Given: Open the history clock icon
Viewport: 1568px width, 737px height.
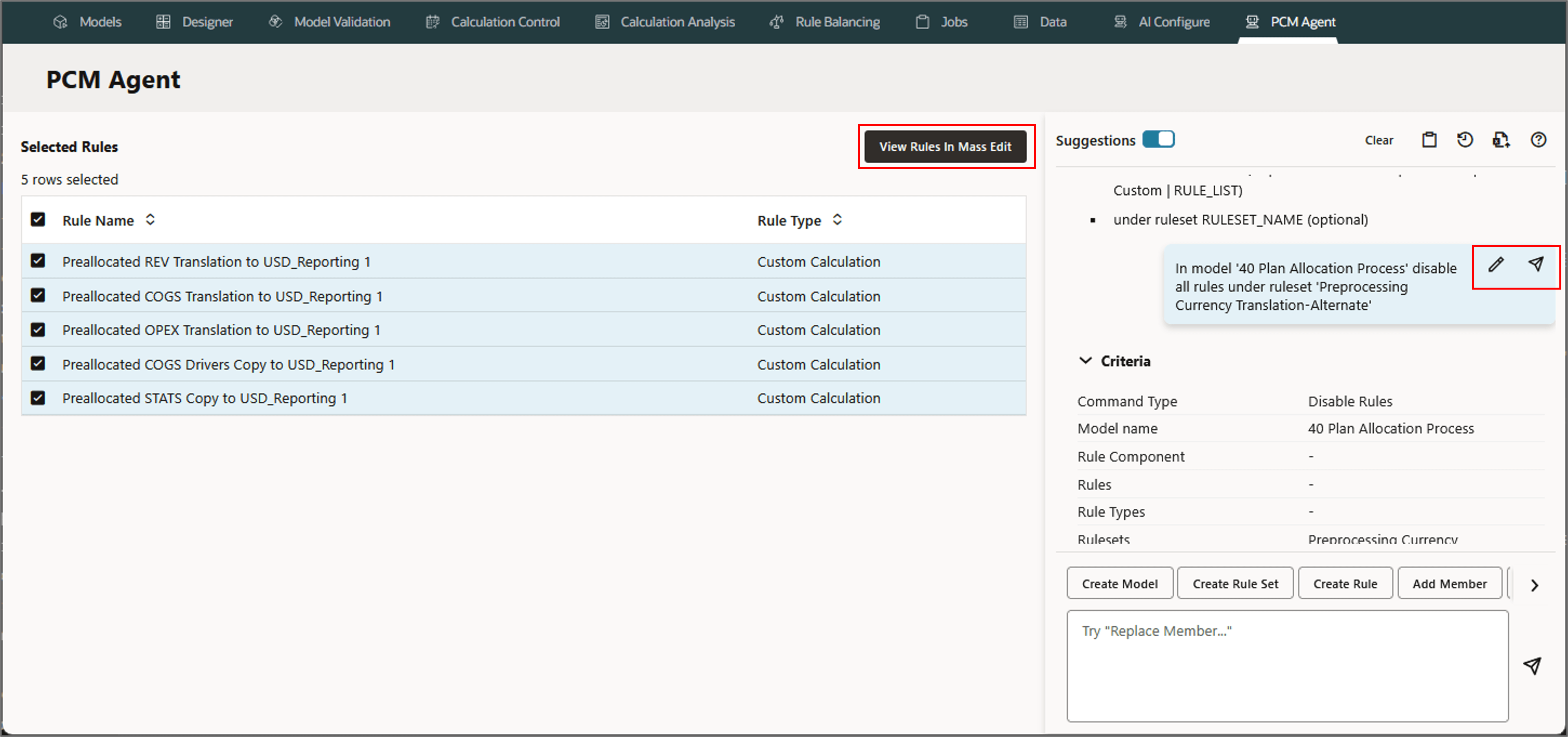Looking at the screenshot, I should tap(1465, 140).
